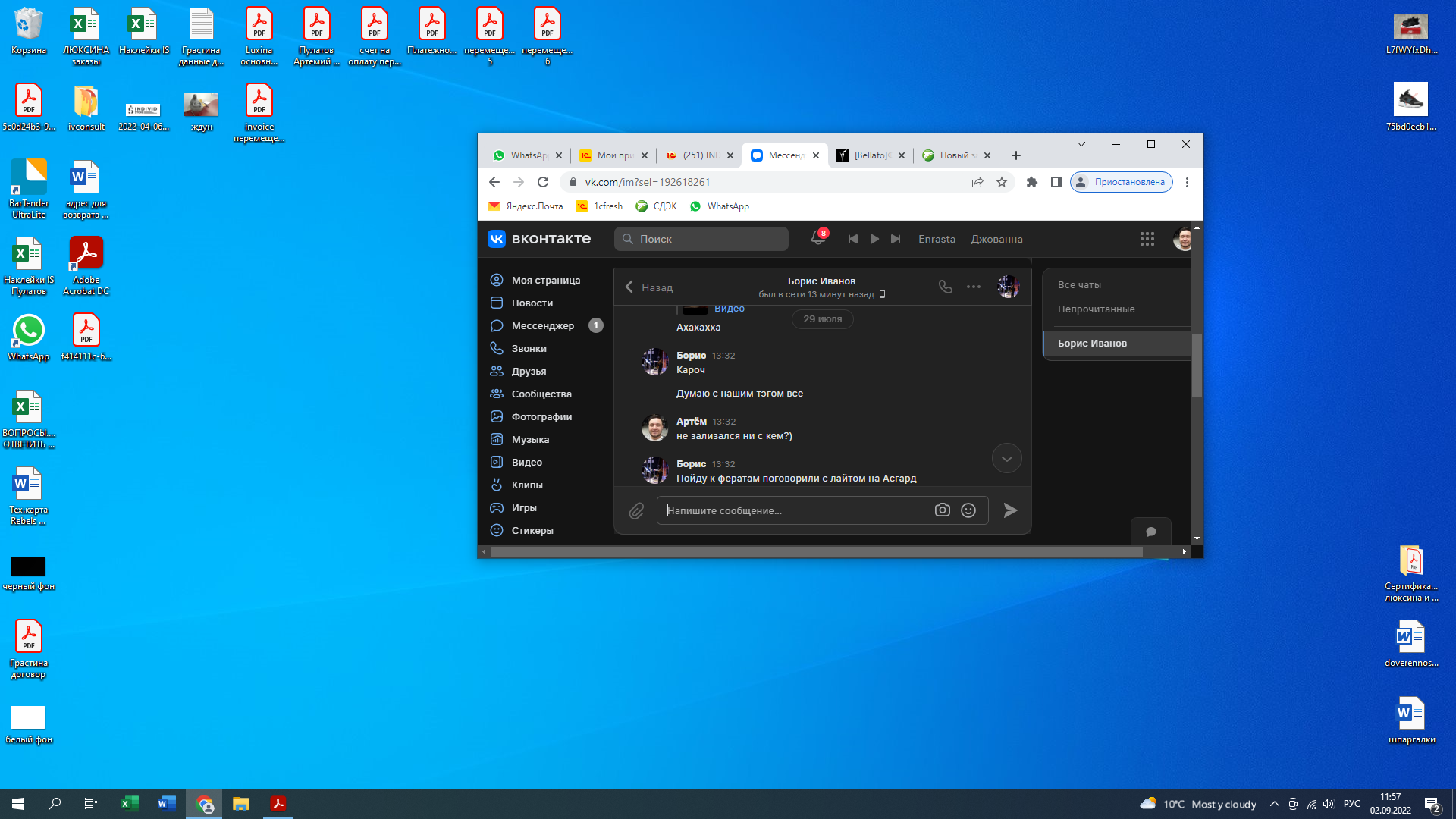Click vertical scrollbar of VK page

pyautogui.click(x=1197, y=366)
